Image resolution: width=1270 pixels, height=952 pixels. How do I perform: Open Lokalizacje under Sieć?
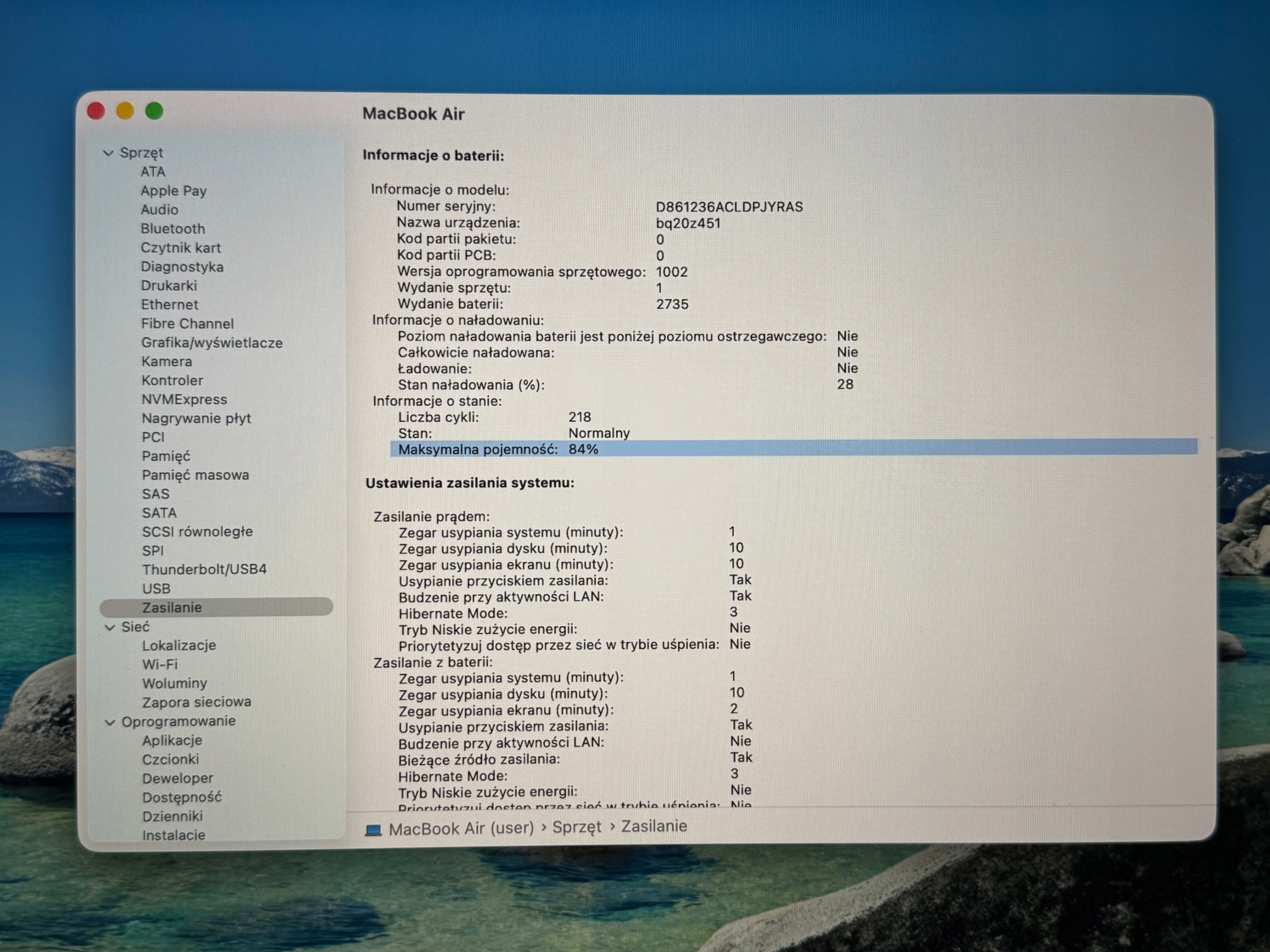(179, 646)
